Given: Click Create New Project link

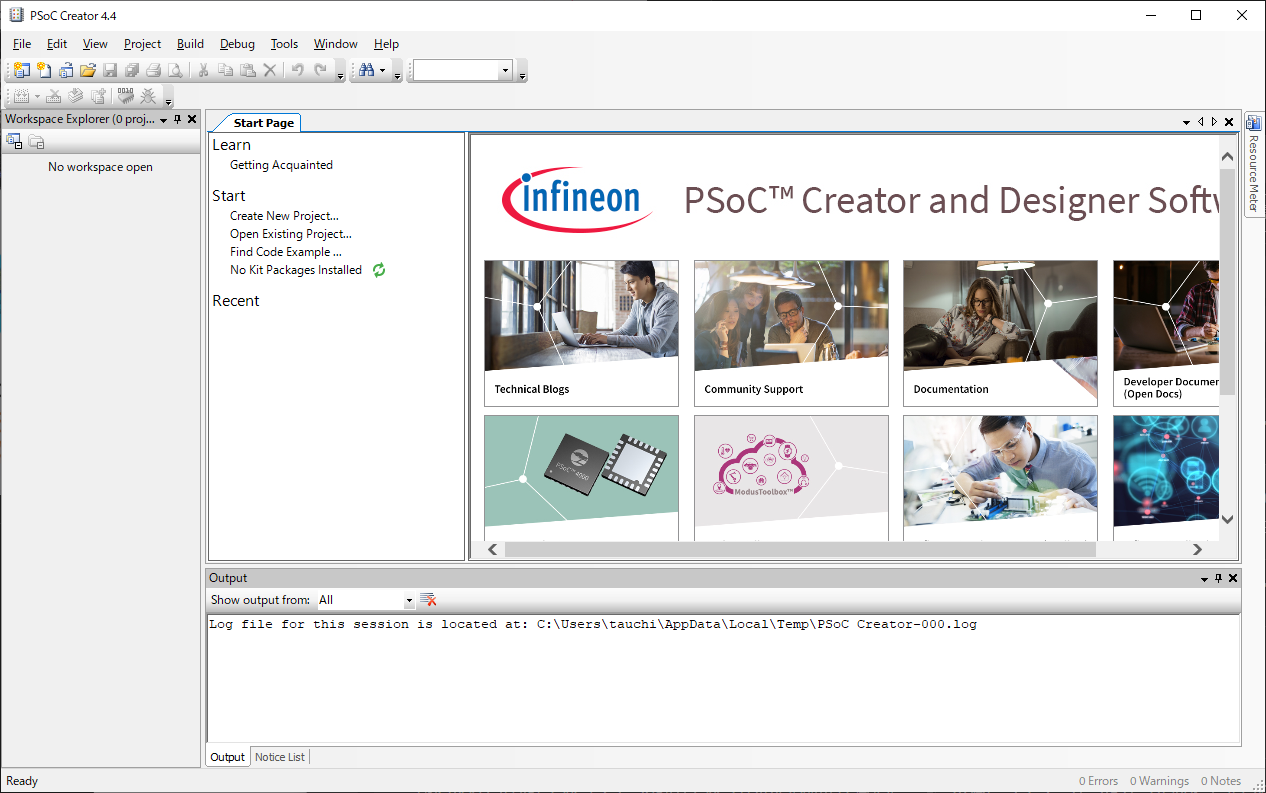Looking at the screenshot, I should [284, 216].
